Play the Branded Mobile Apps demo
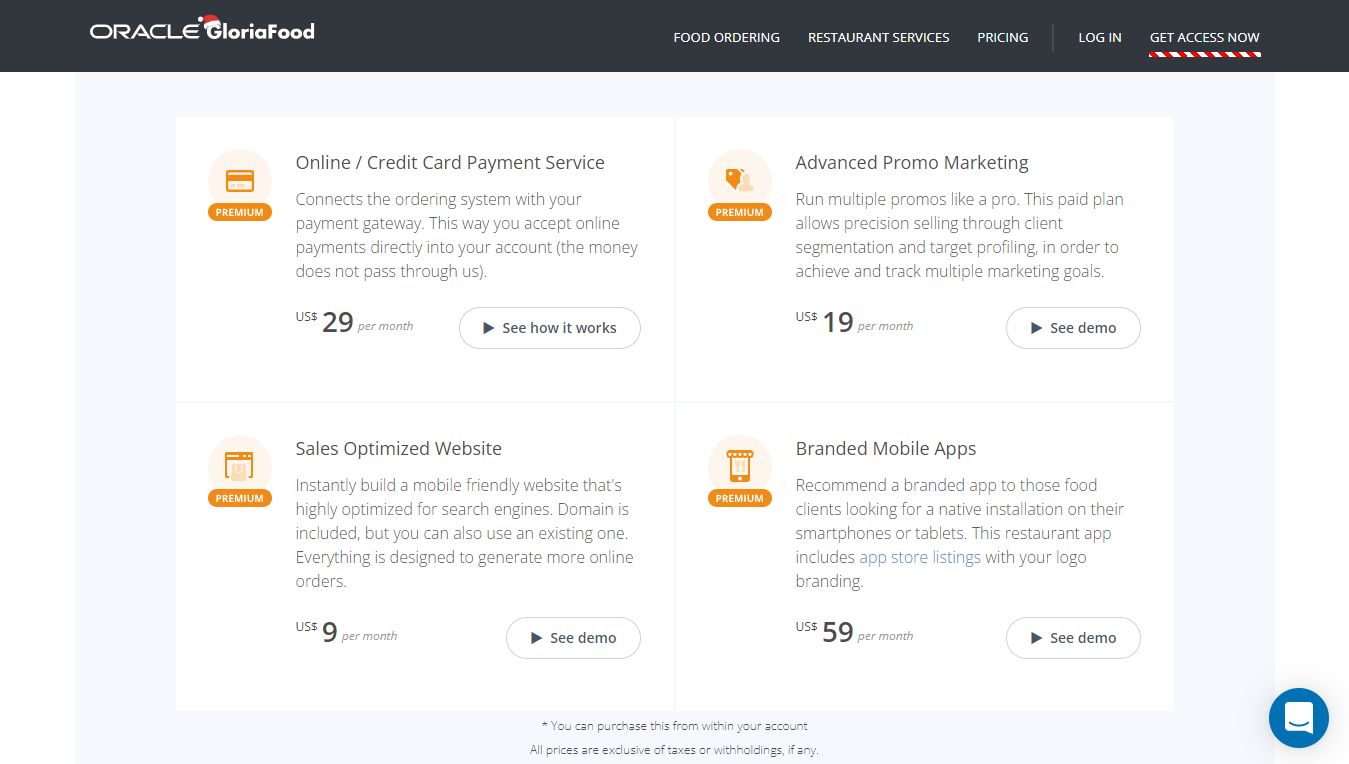The height and width of the screenshot is (764, 1349). pyautogui.click(x=1073, y=638)
